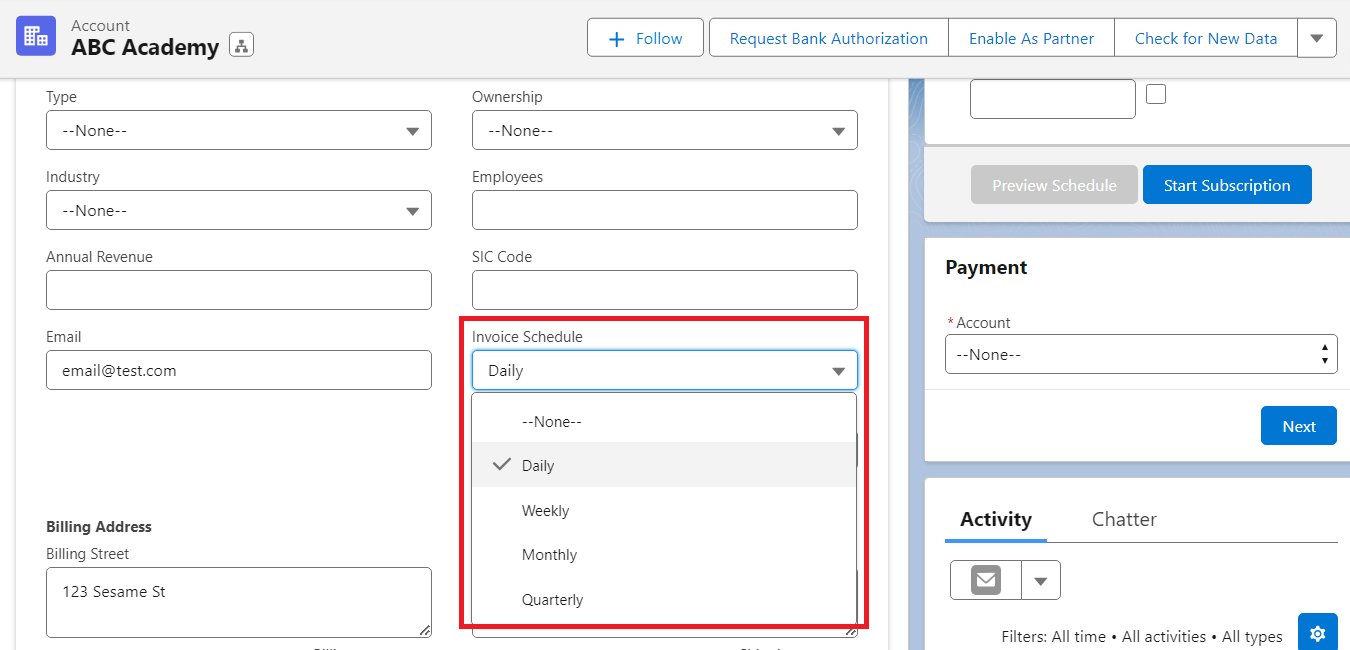Screen dimensions: 1350x650
Task: Click the email envelope activity icon
Action: coord(986,580)
